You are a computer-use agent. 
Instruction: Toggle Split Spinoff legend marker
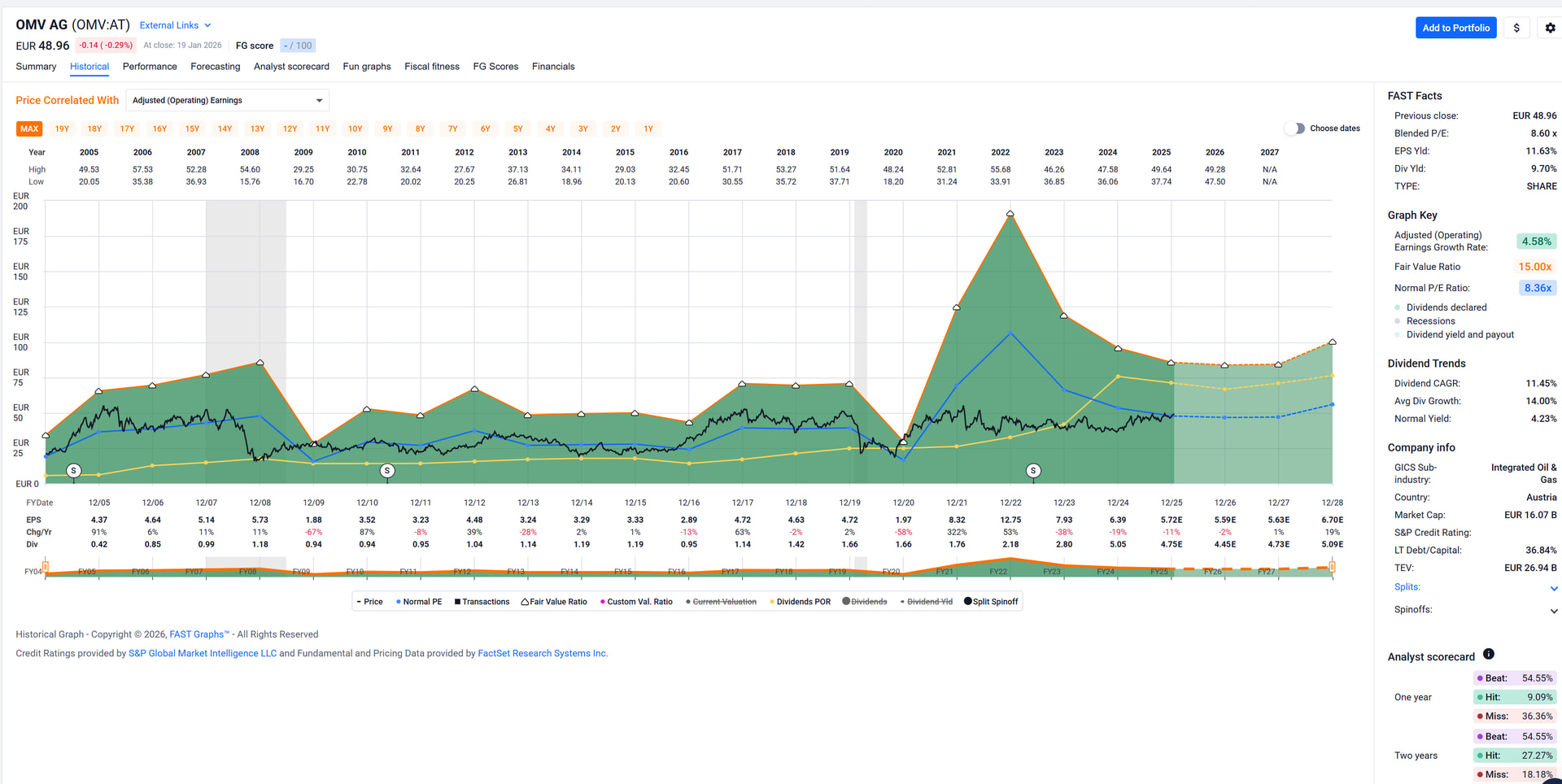(x=990, y=602)
